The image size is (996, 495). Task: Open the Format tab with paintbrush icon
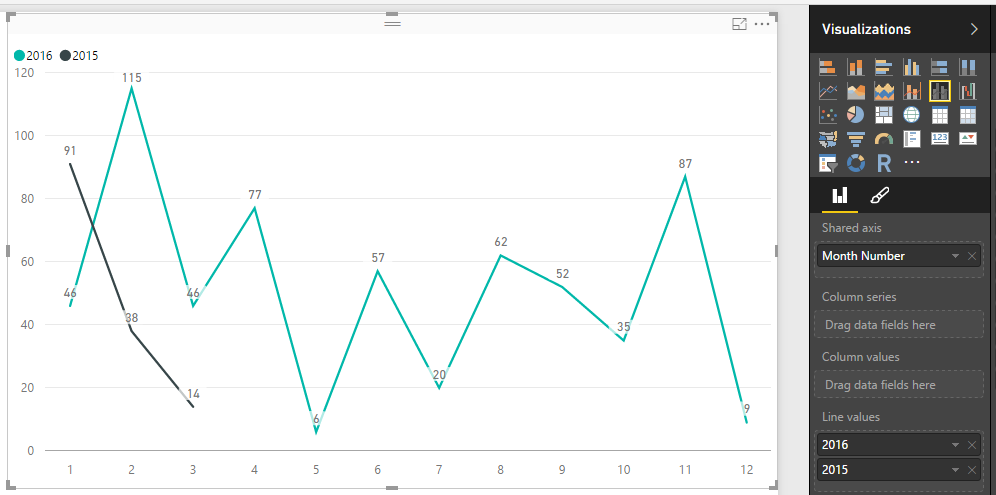point(879,195)
